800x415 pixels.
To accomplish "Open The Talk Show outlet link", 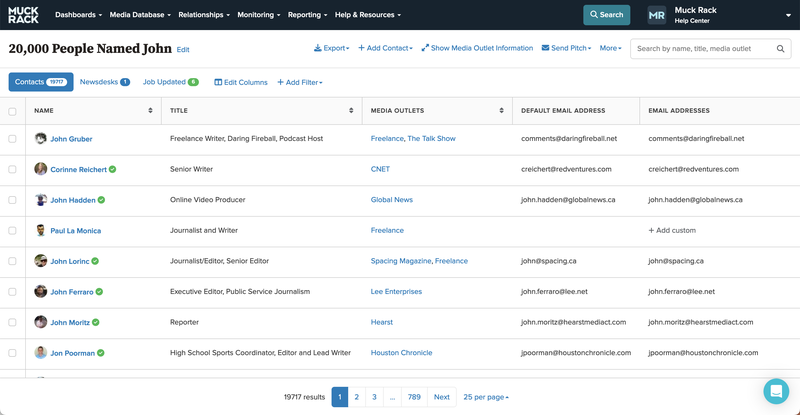I will pyautogui.click(x=431, y=138).
